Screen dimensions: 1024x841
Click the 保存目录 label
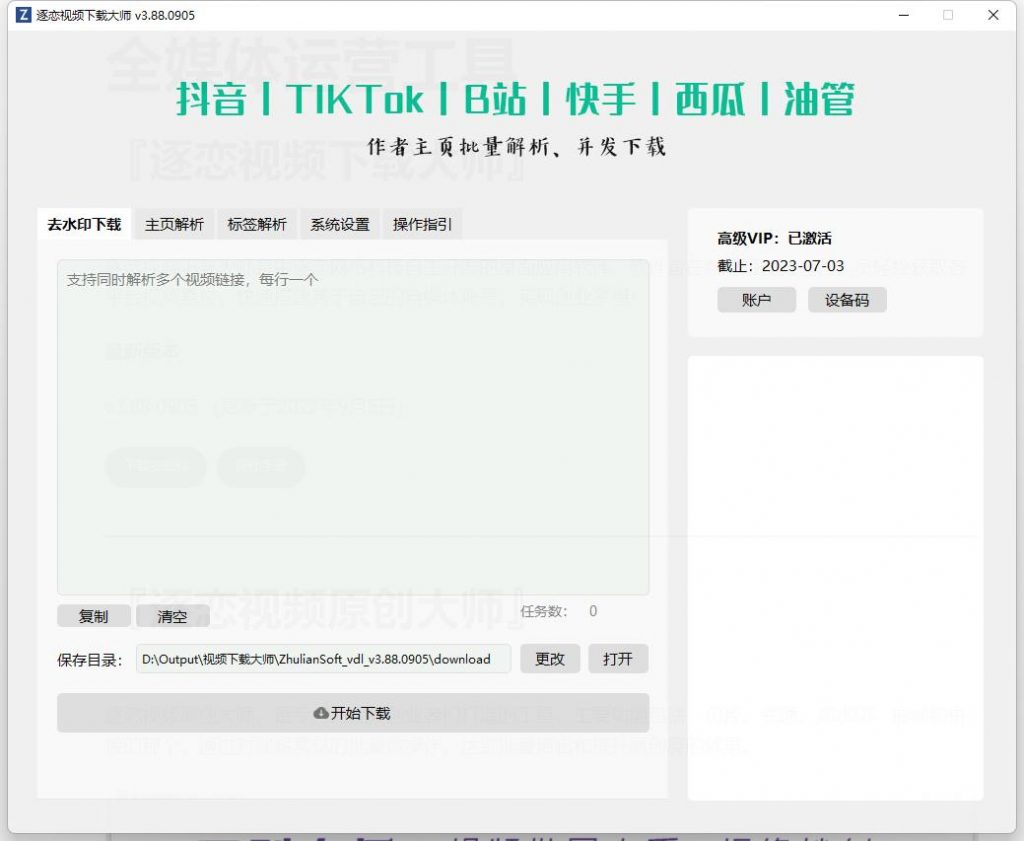tap(89, 660)
